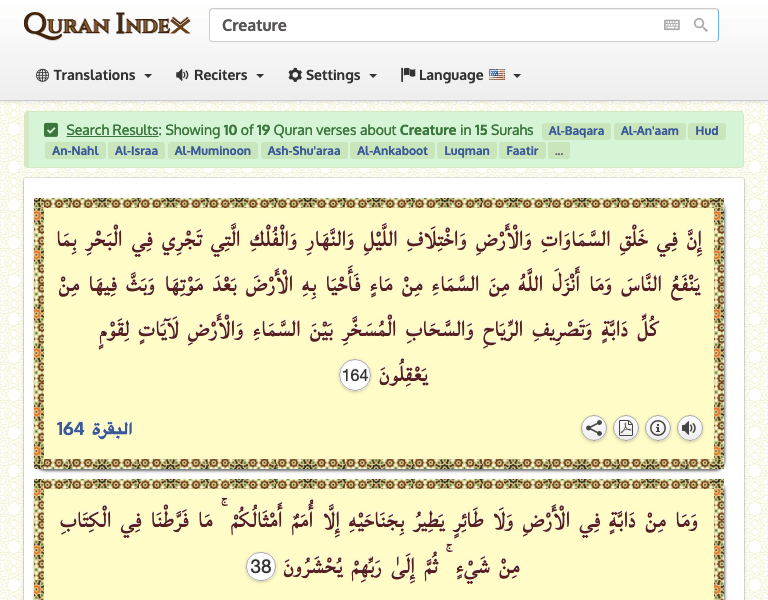Filter results by Al-An'aam surah

click(x=649, y=131)
